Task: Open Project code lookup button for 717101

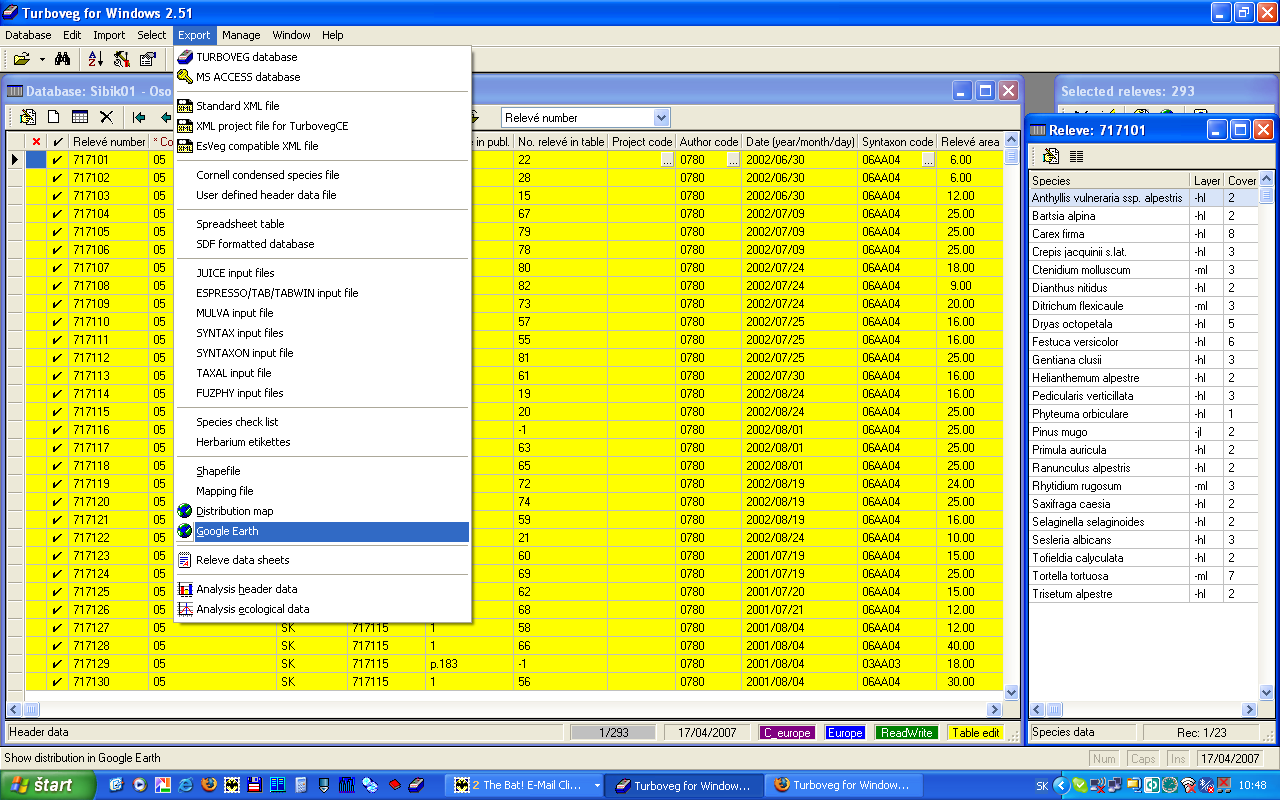Action: [667, 160]
